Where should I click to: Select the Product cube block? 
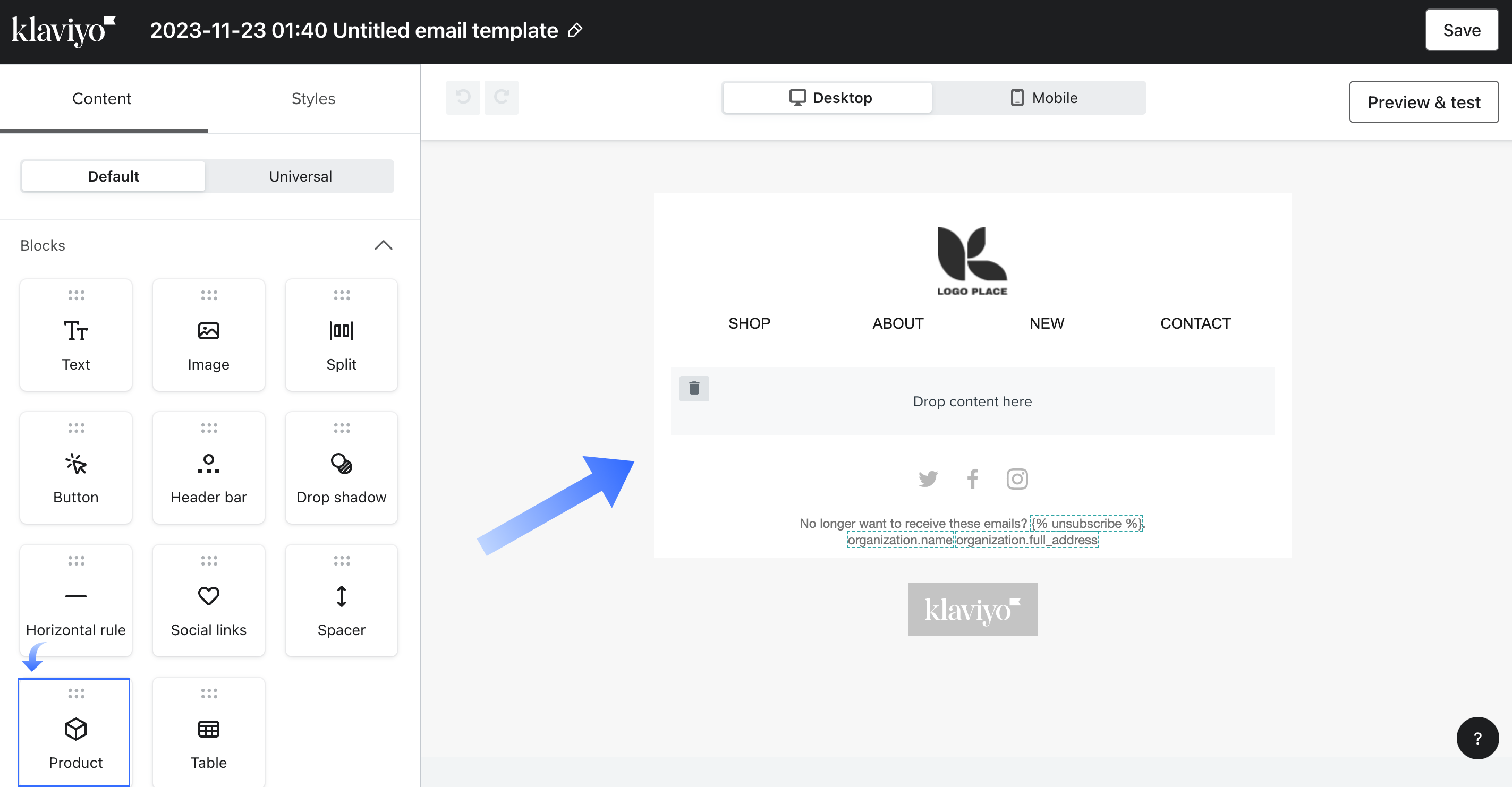click(x=75, y=732)
